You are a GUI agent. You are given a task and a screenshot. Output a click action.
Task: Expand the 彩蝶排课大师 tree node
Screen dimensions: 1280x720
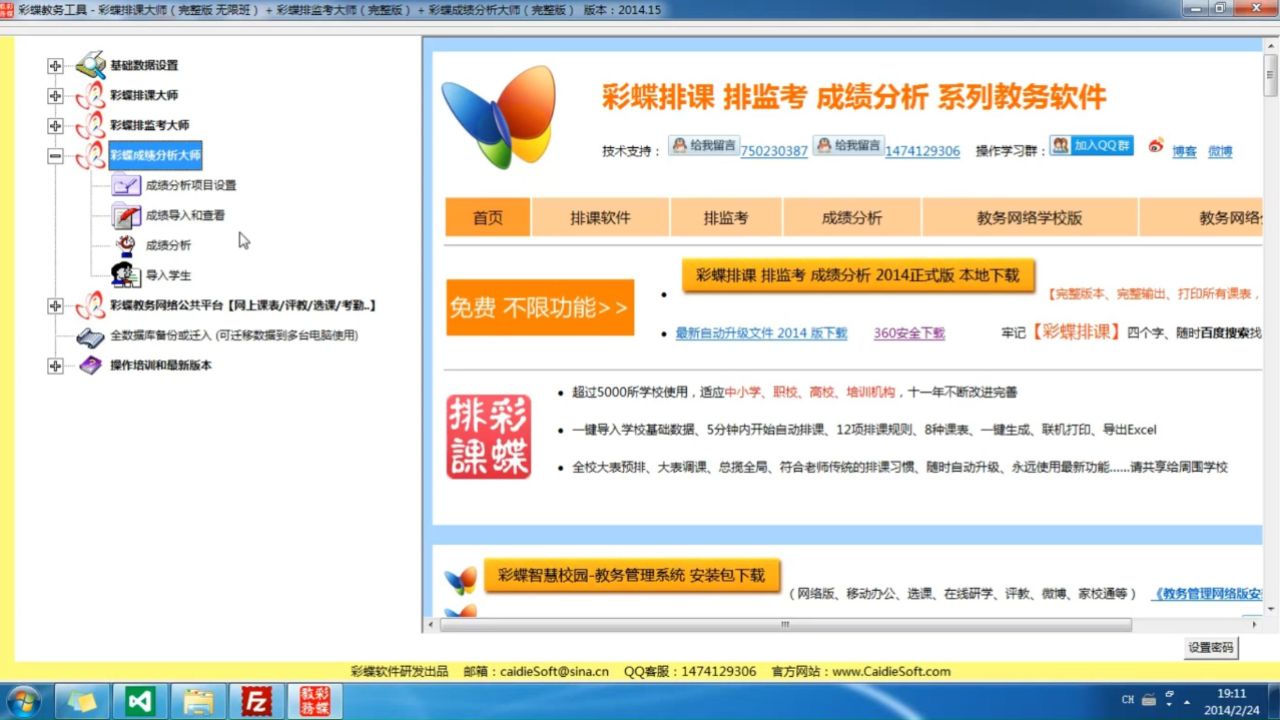55,96
